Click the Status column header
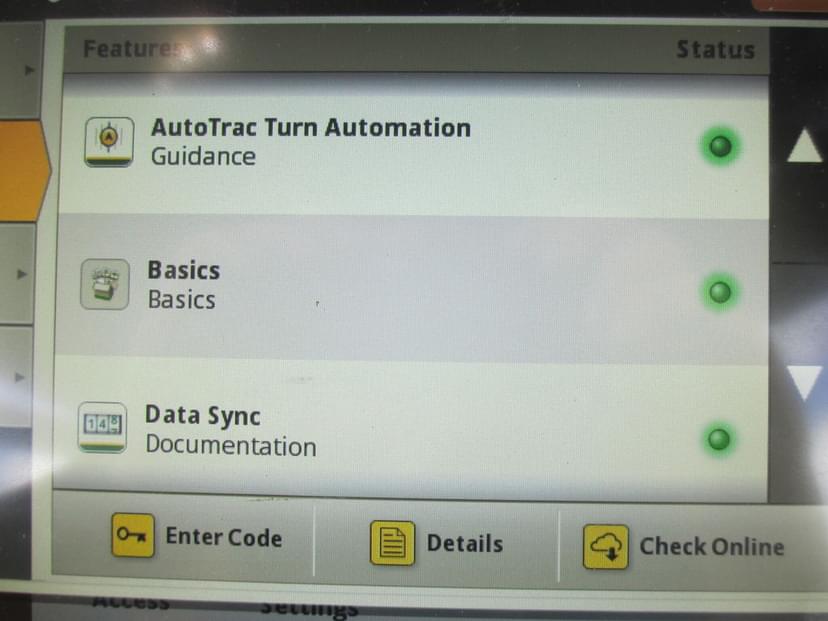Viewport: 828px width, 621px height. click(x=716, y=50)
